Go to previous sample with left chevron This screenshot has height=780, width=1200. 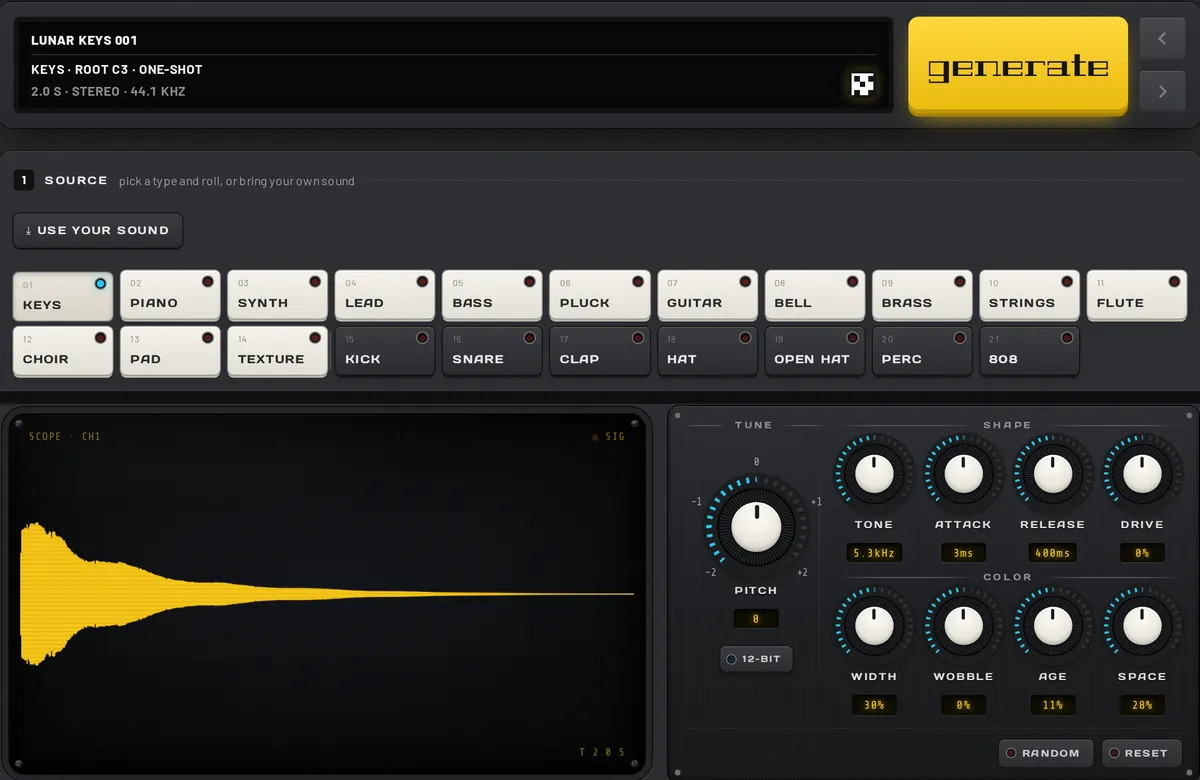pyautogui.click(x=1162, y=39)
